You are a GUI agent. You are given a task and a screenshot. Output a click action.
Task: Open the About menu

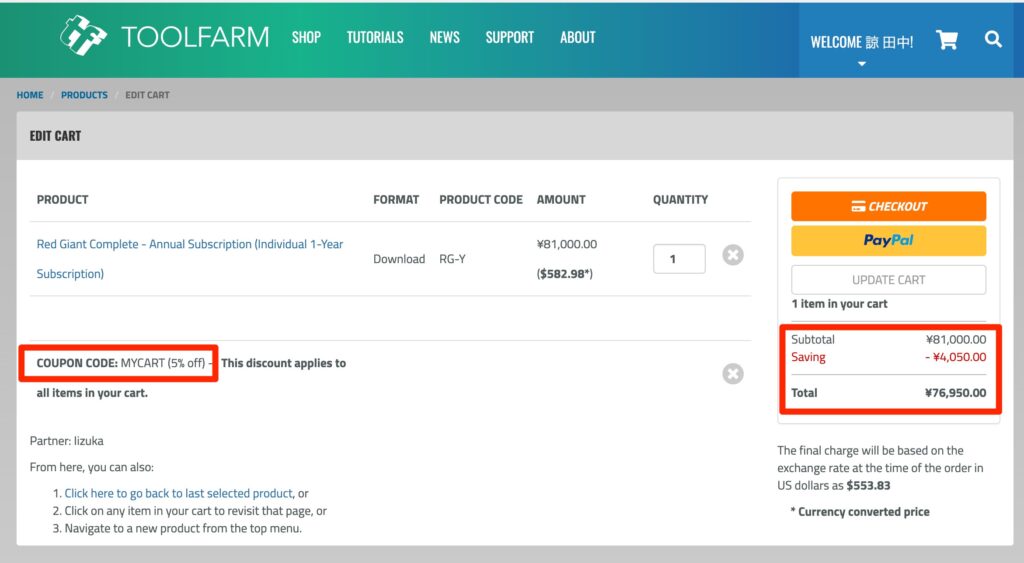[x=578, y=37]
